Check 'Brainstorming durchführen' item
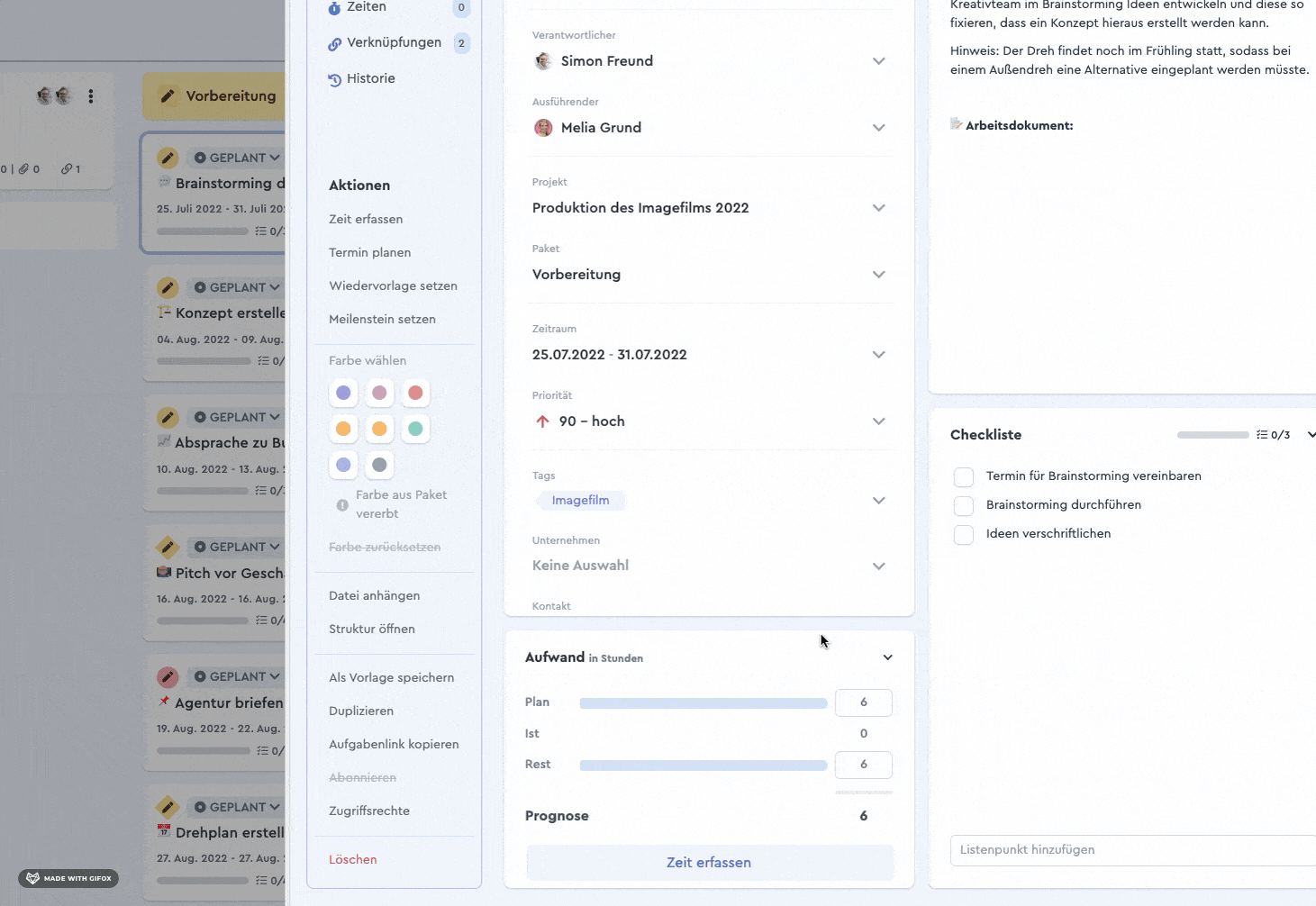Screen dimensions: 1316x906 tap(964, 505)
